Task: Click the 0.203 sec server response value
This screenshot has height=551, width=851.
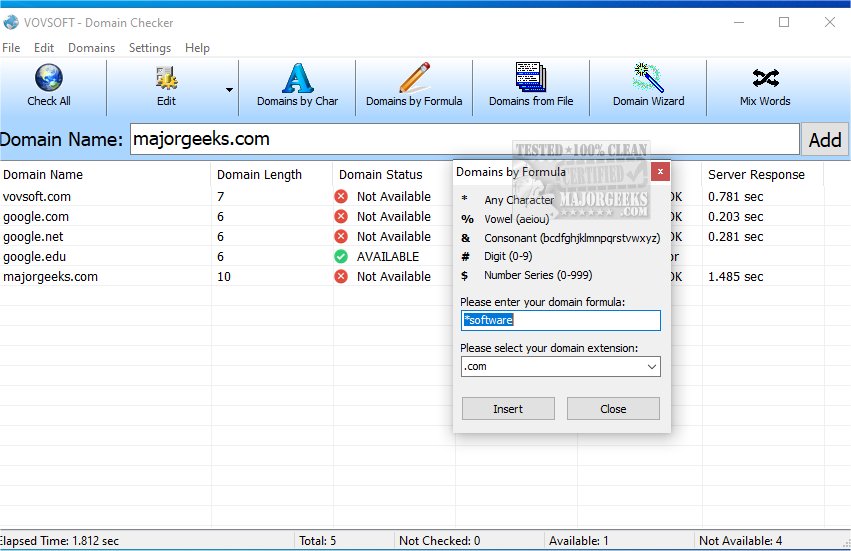Action: [735, 217]
